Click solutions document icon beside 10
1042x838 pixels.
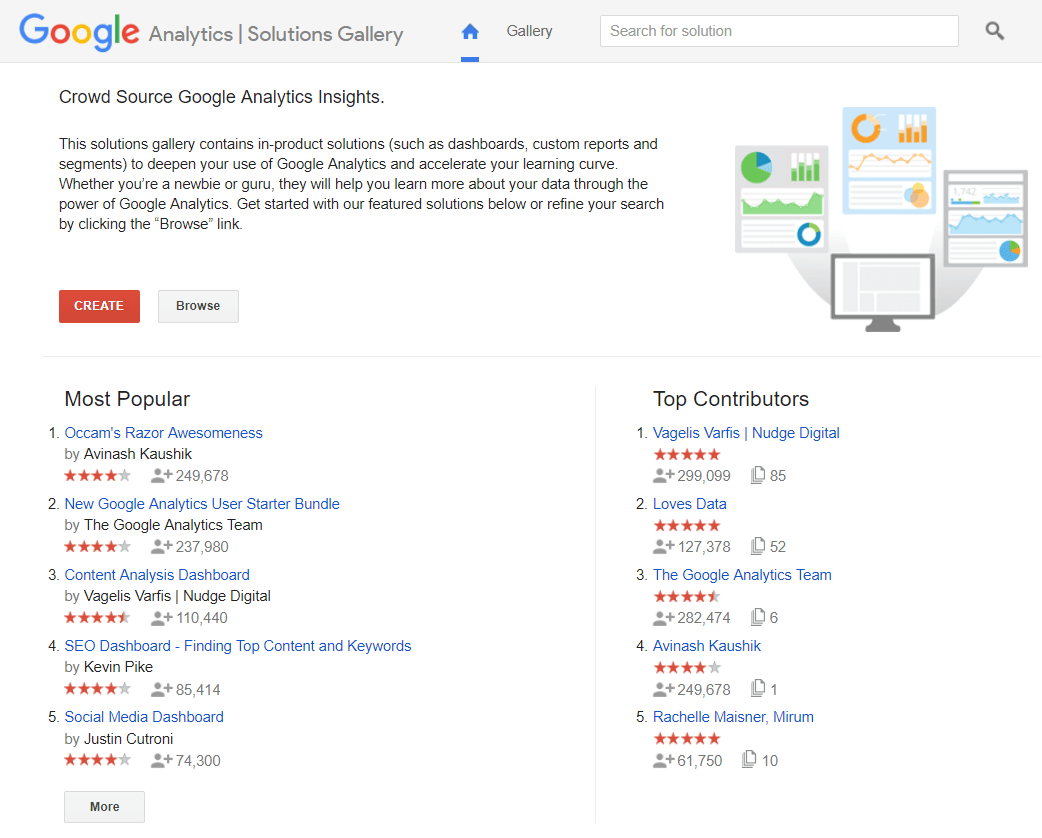(x=749, y=759)
